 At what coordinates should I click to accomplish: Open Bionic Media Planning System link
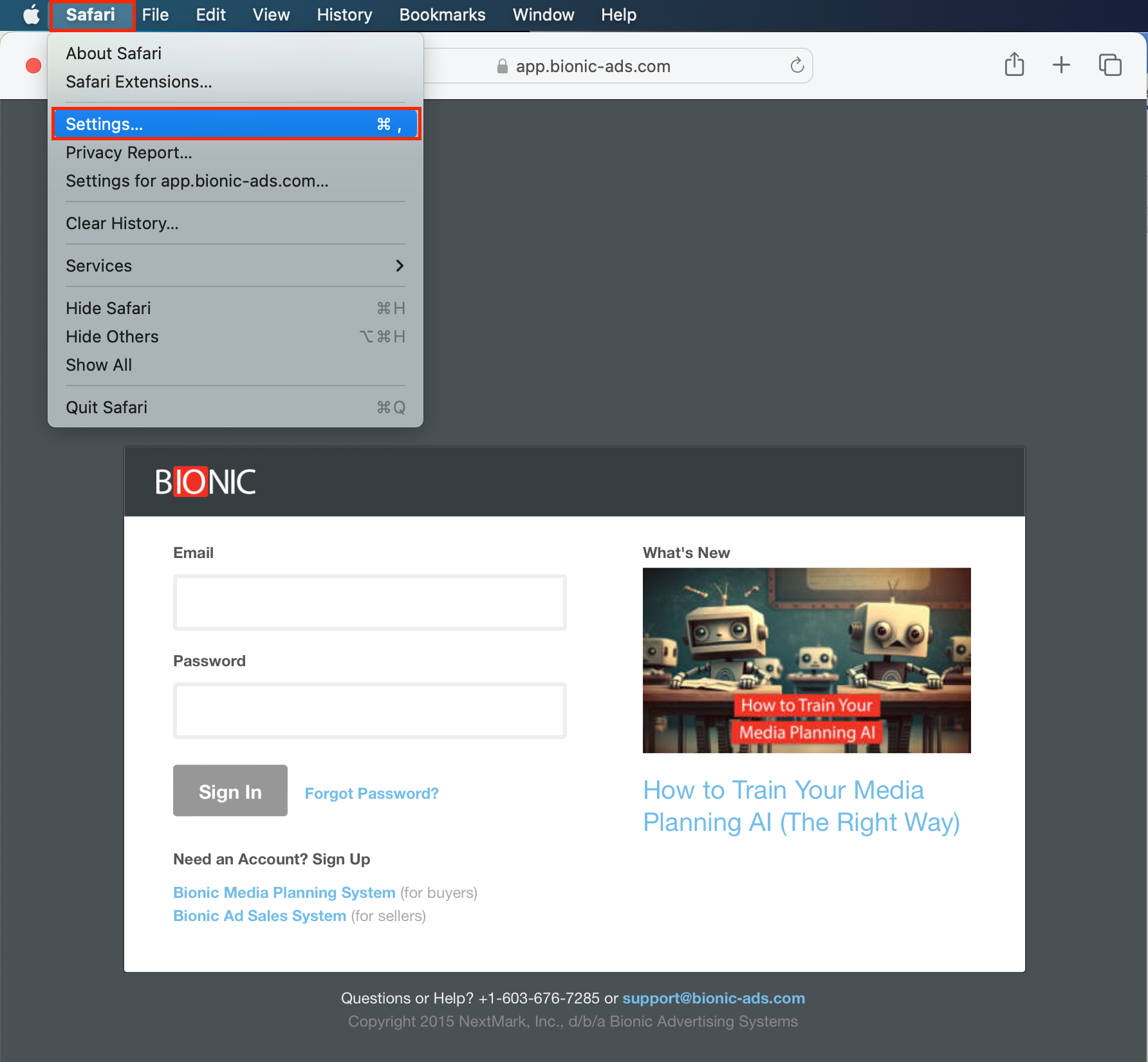pyautogui.click(x=284, y=893)
